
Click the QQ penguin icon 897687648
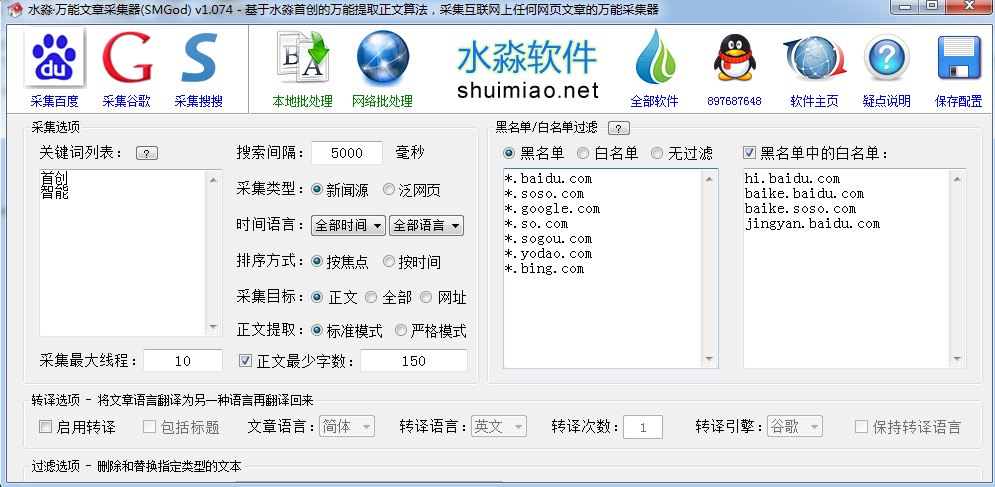coord(734,69)
